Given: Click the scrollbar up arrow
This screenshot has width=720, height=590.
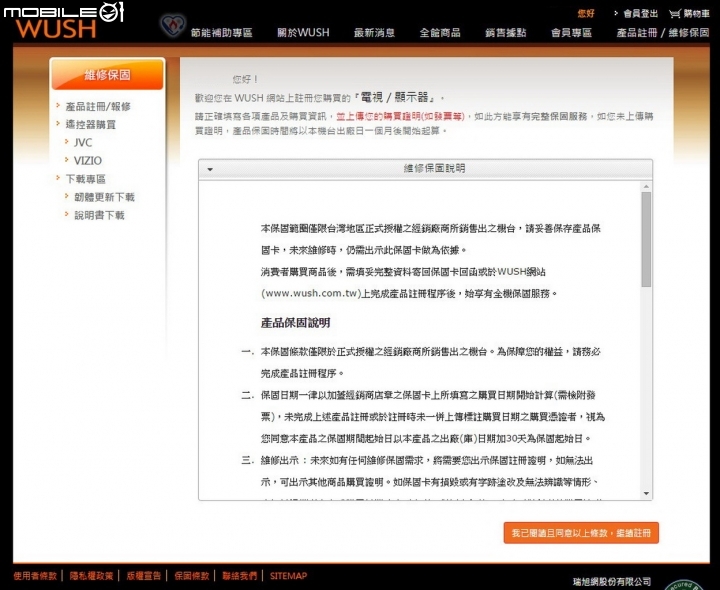Looking at the screenshot, I should pos(646,186).
